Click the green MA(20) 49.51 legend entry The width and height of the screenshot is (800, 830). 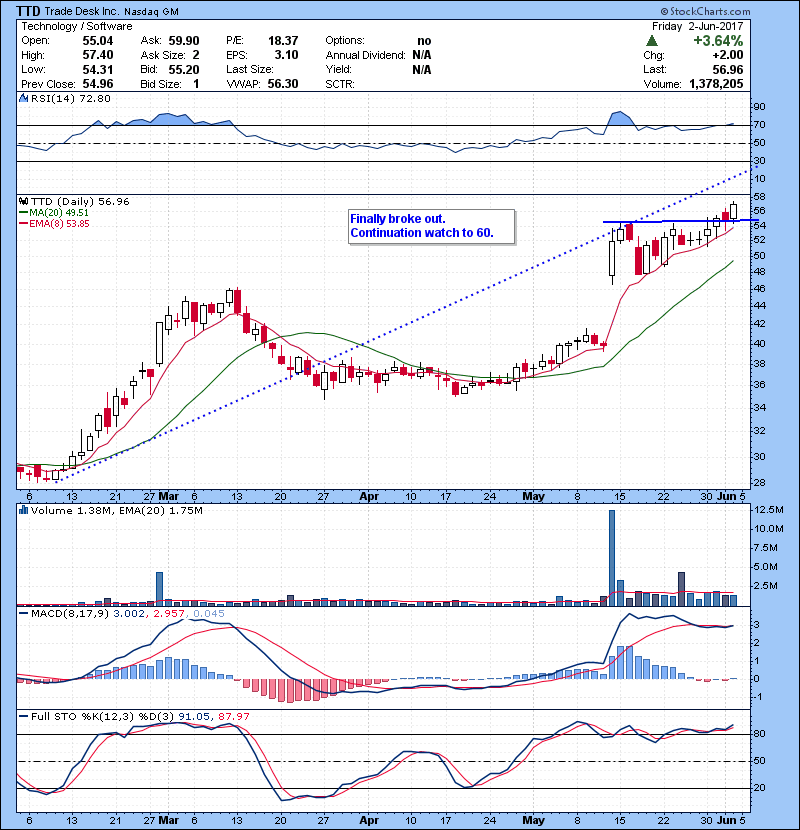click(x=54, y=213)
